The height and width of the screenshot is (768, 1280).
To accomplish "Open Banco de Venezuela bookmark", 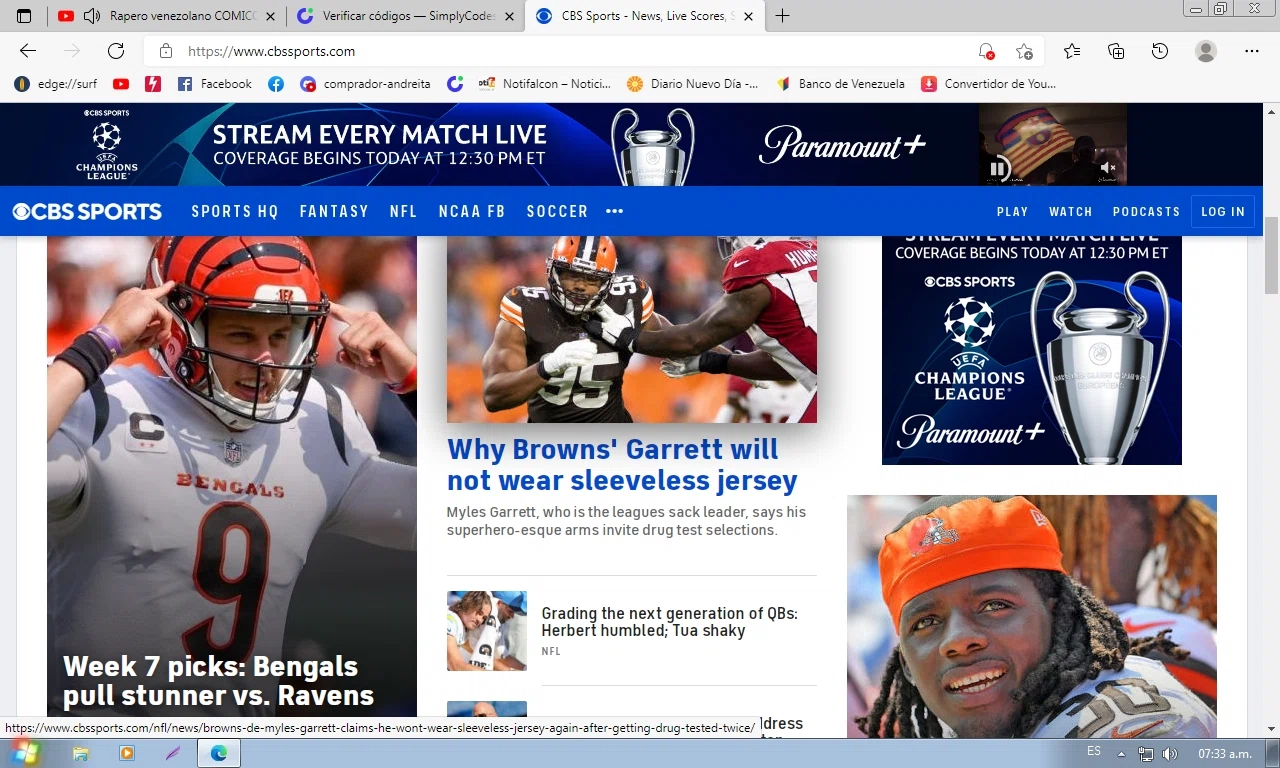I will click(840, 84).
